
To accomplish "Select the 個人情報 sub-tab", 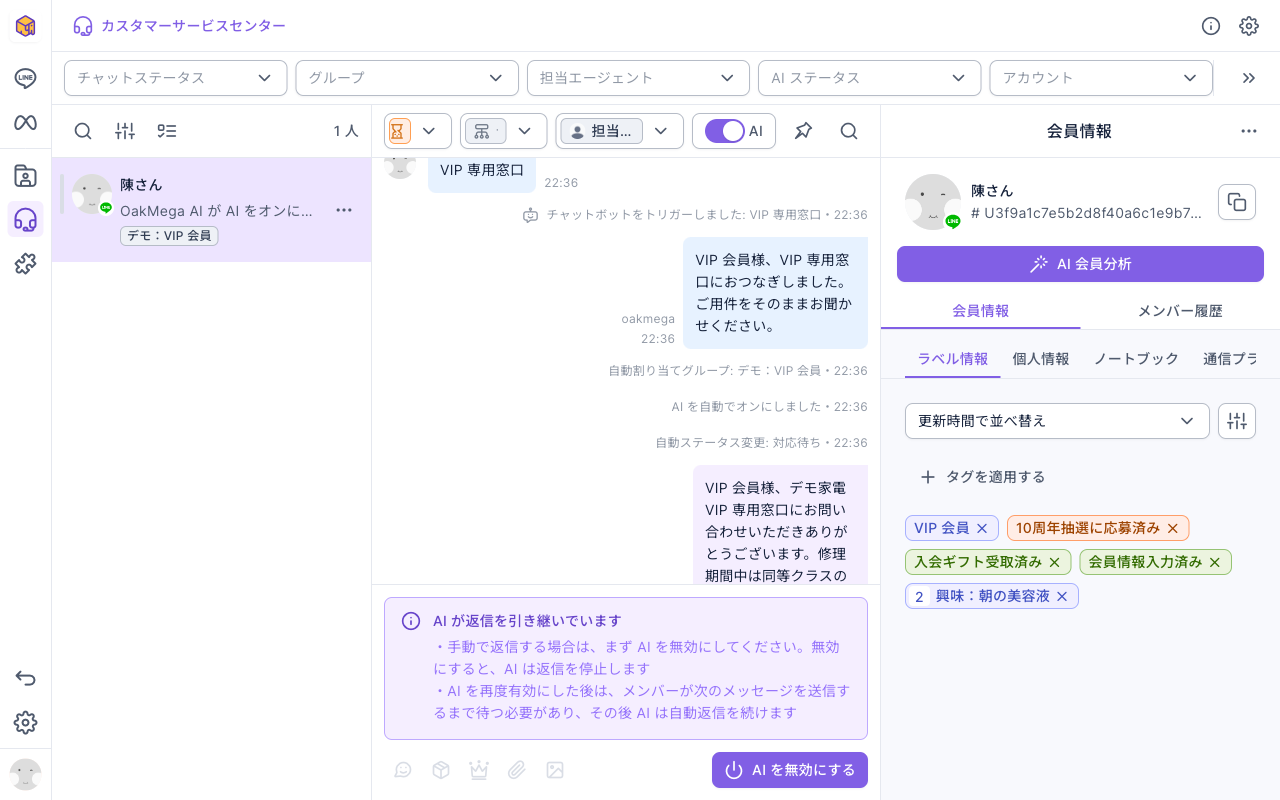I will [x=1041, y=359].
